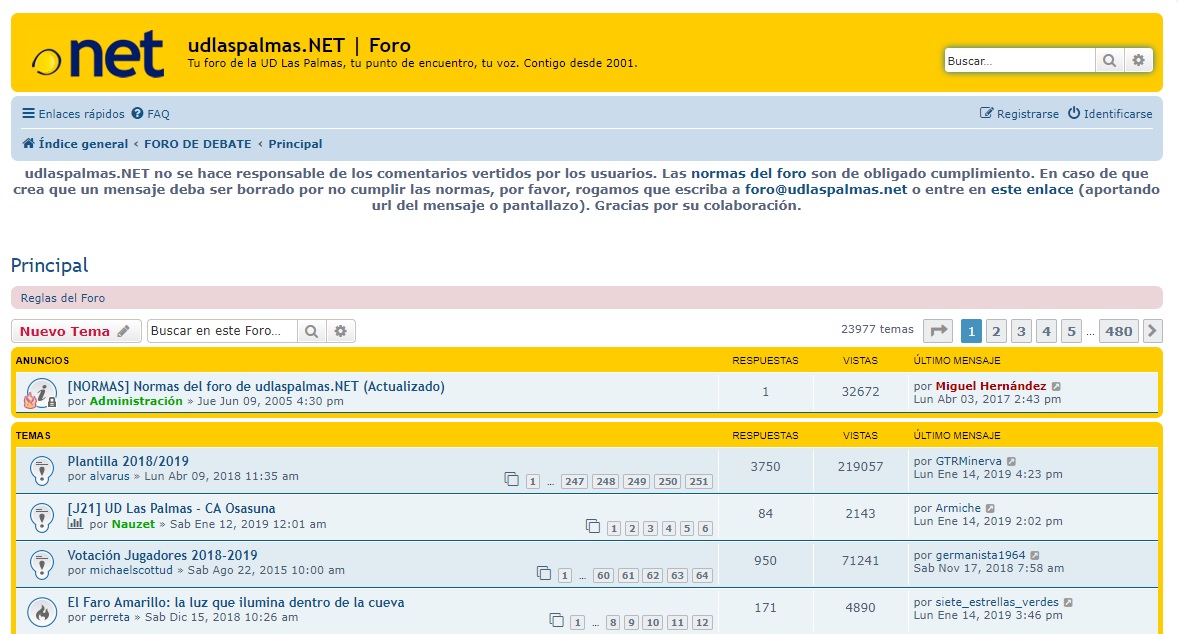
Task: Open Plantilla 2018/2019 topic
Action: point(128,461)
